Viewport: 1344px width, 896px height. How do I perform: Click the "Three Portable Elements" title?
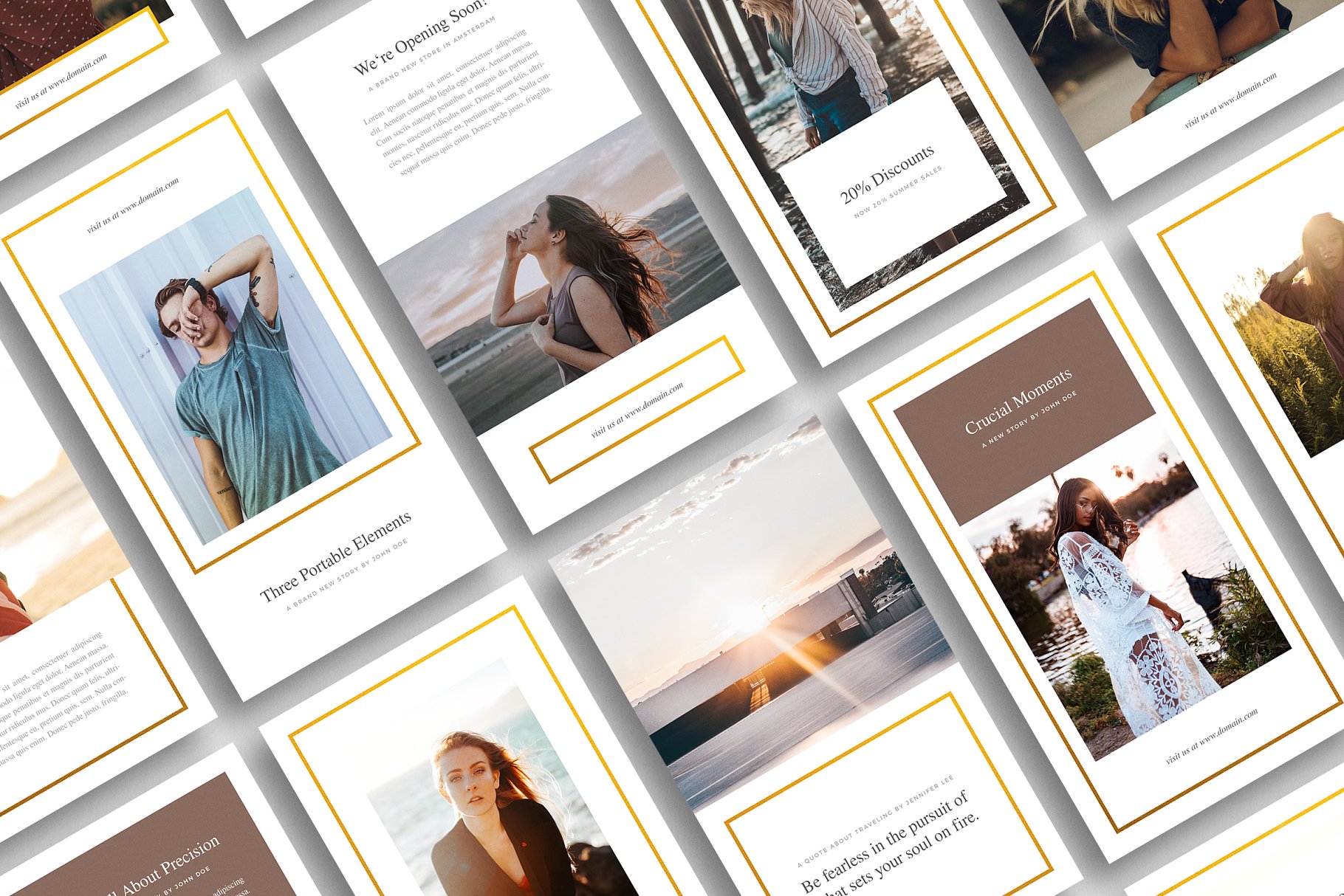[x=335, y=556]
